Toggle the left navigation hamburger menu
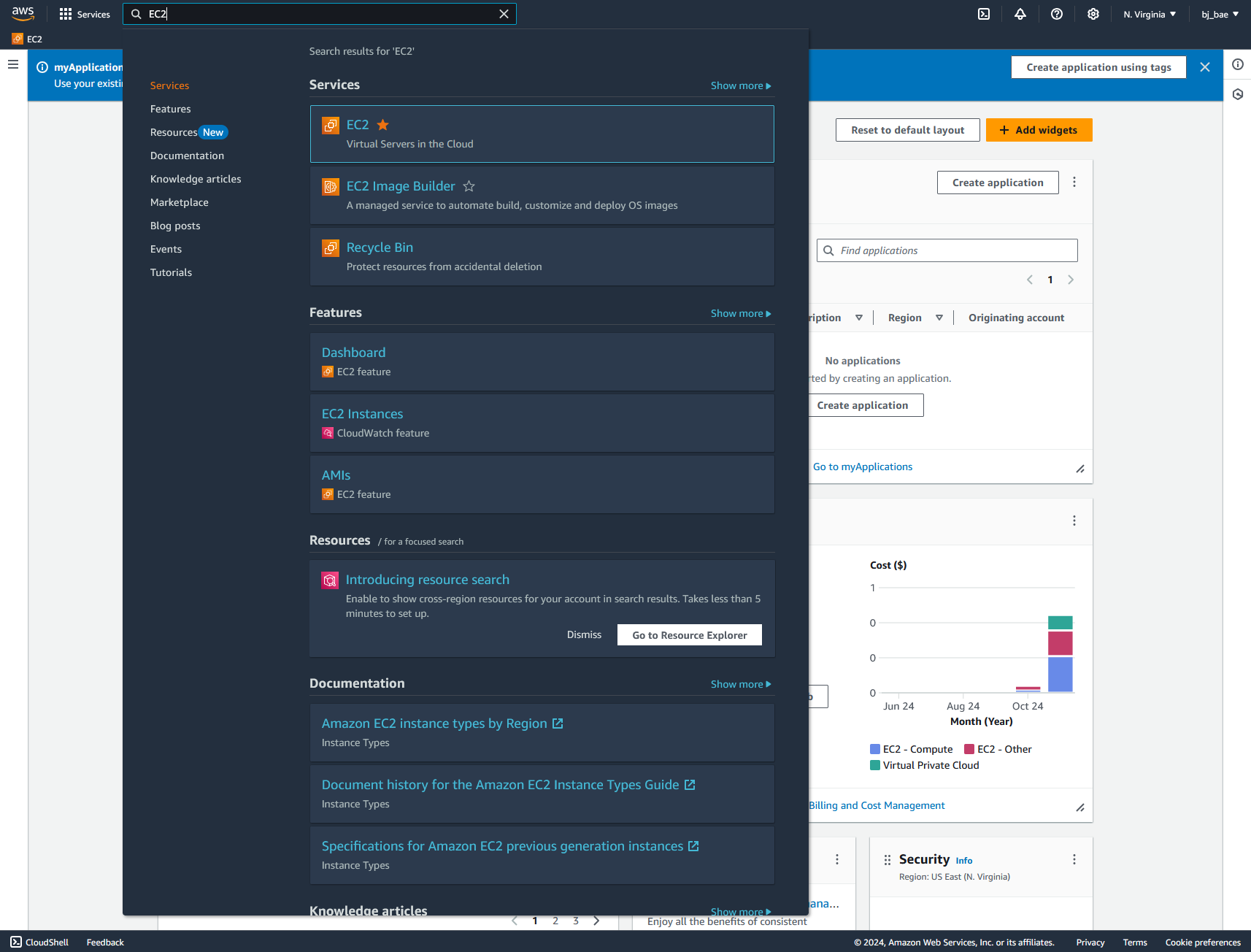1251x952 pixels. [x=12, y=64]
